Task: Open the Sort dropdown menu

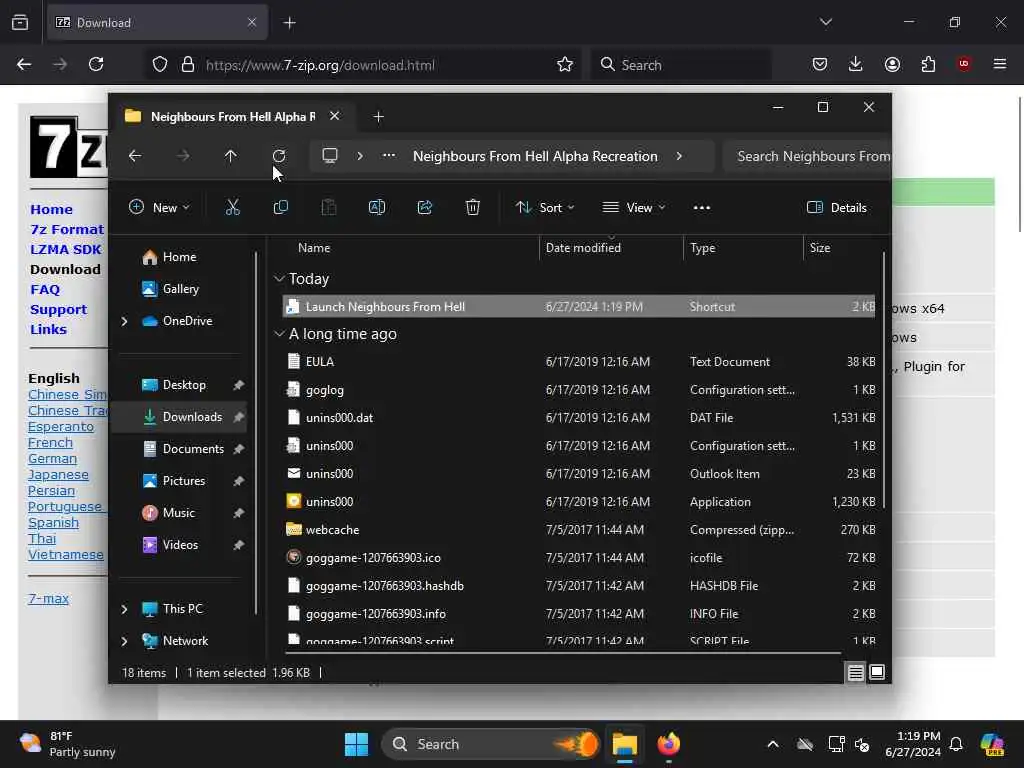Action: coord(545,208)
